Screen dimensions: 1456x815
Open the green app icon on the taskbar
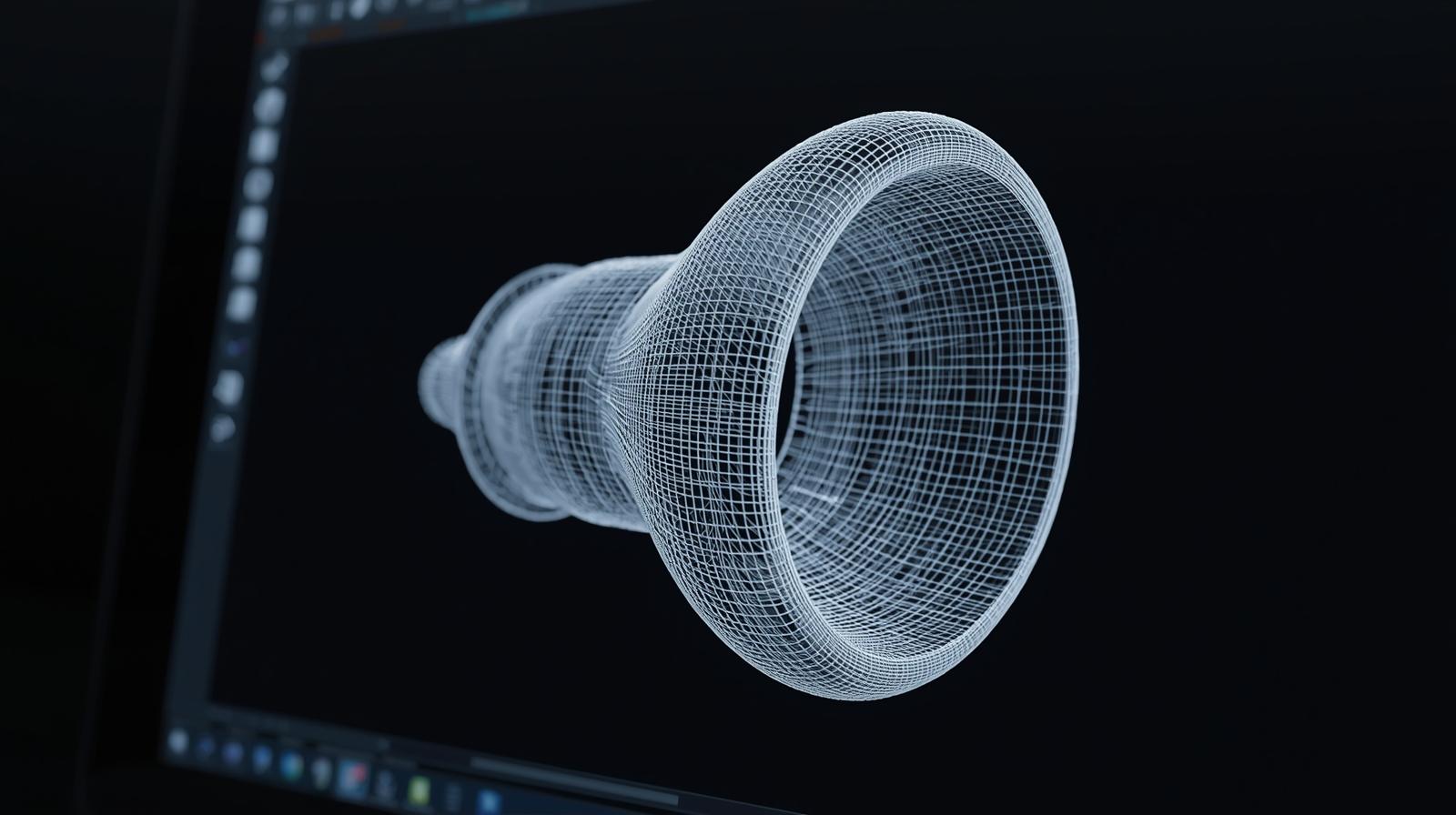click(x=419, y=789)
